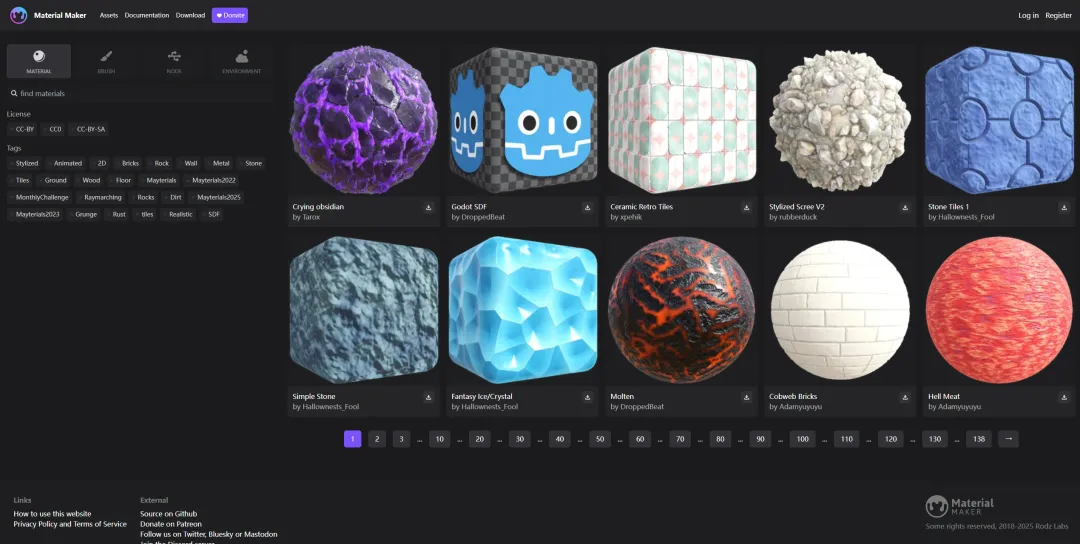Image resolution: width=1080 pixels, height=544 pixels.
Task: Download the Simple Stone material
Action: click(428, 397)
